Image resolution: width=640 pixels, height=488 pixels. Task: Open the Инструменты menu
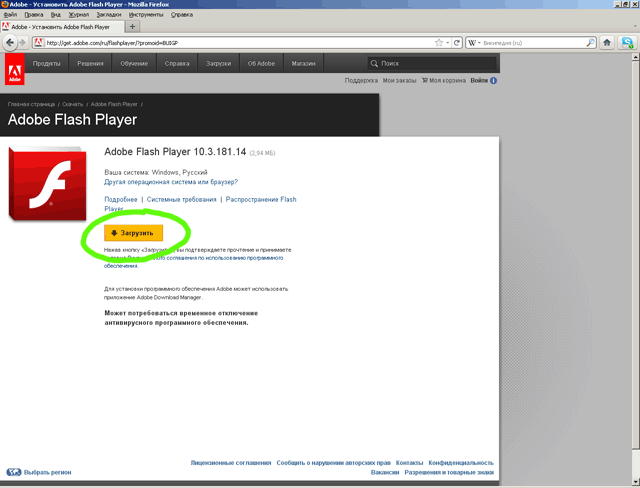[146, 16]
